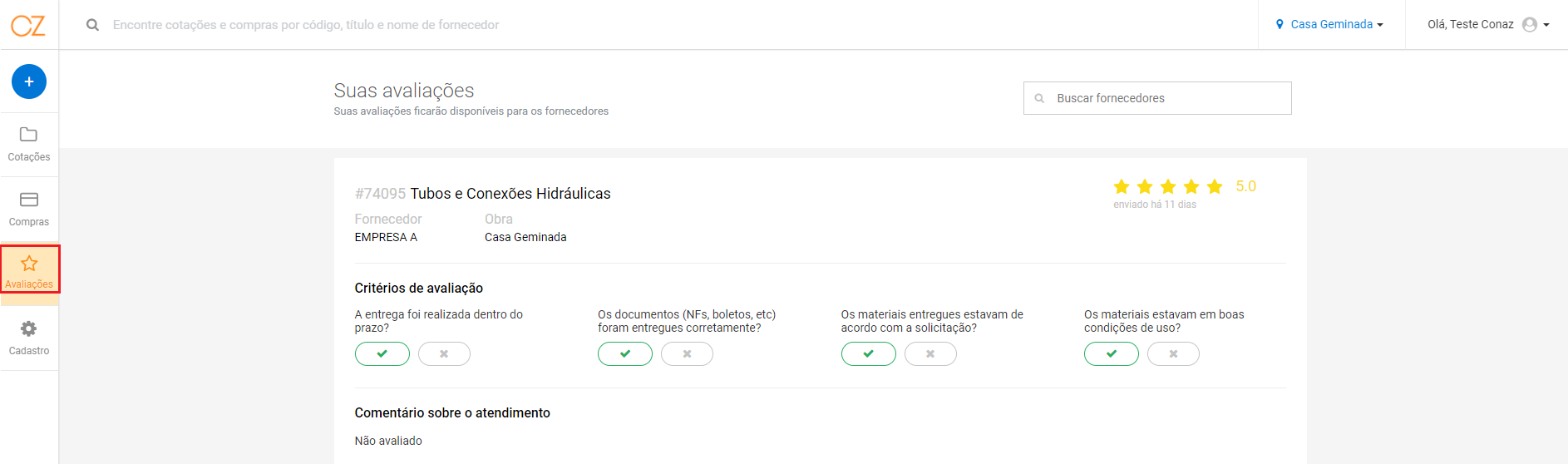Open the Cadastro gear icon
The width and height of the screenshot is (1568, 464).
(x=29, y=328)
